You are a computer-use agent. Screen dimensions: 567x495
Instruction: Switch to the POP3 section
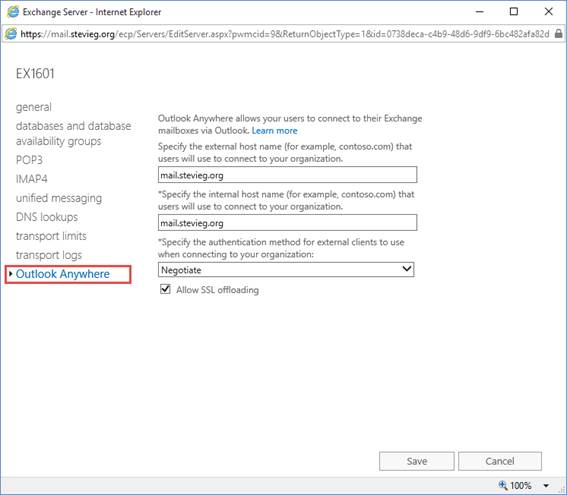click(29, 160)
